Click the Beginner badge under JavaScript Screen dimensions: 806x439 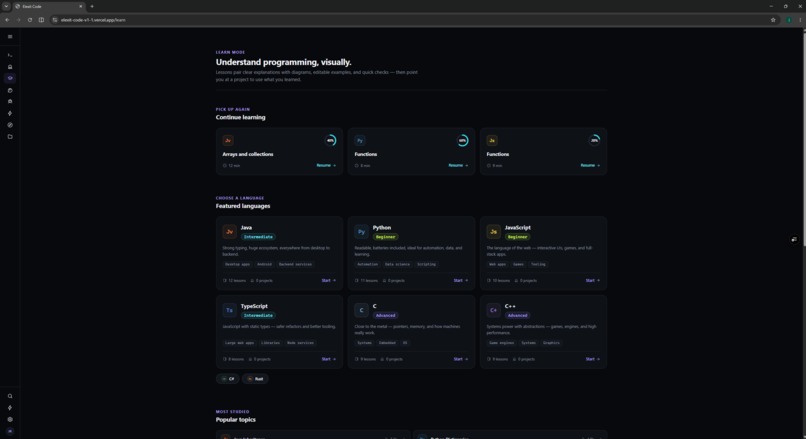(x=518, y=237)
